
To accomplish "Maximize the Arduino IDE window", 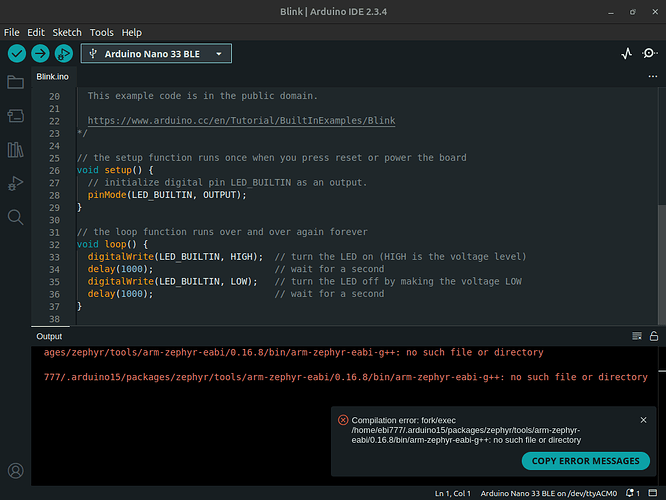I will coord(632,12).
